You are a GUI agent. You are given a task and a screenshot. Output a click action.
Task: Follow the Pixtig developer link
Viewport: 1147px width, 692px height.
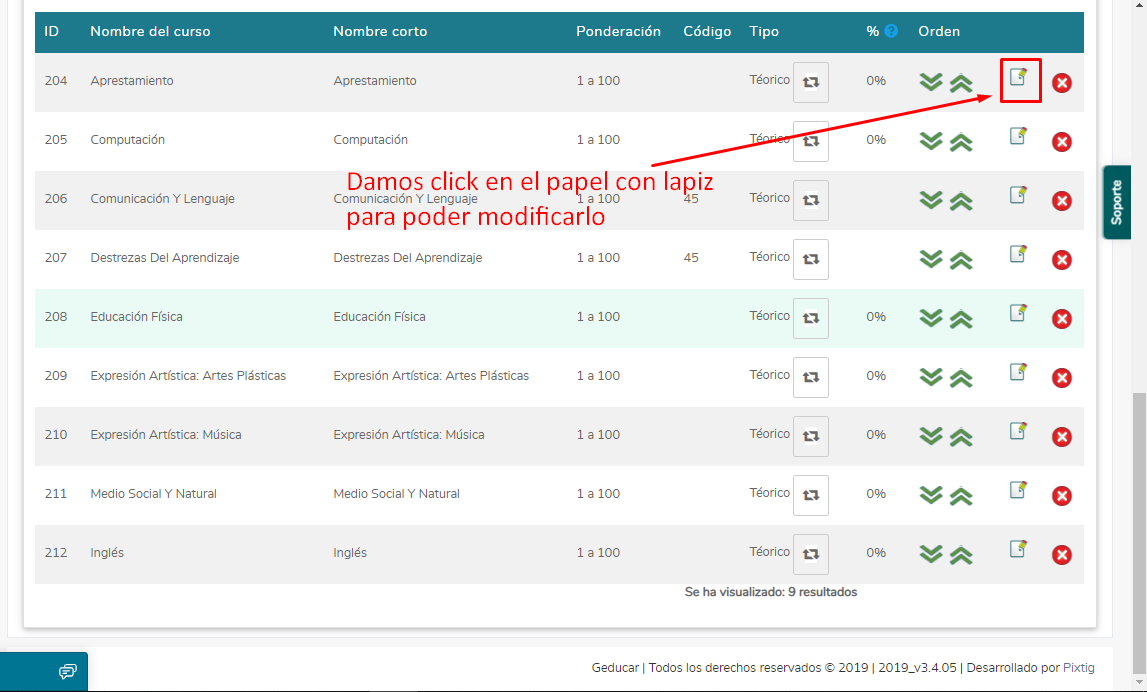(1078, 667)
